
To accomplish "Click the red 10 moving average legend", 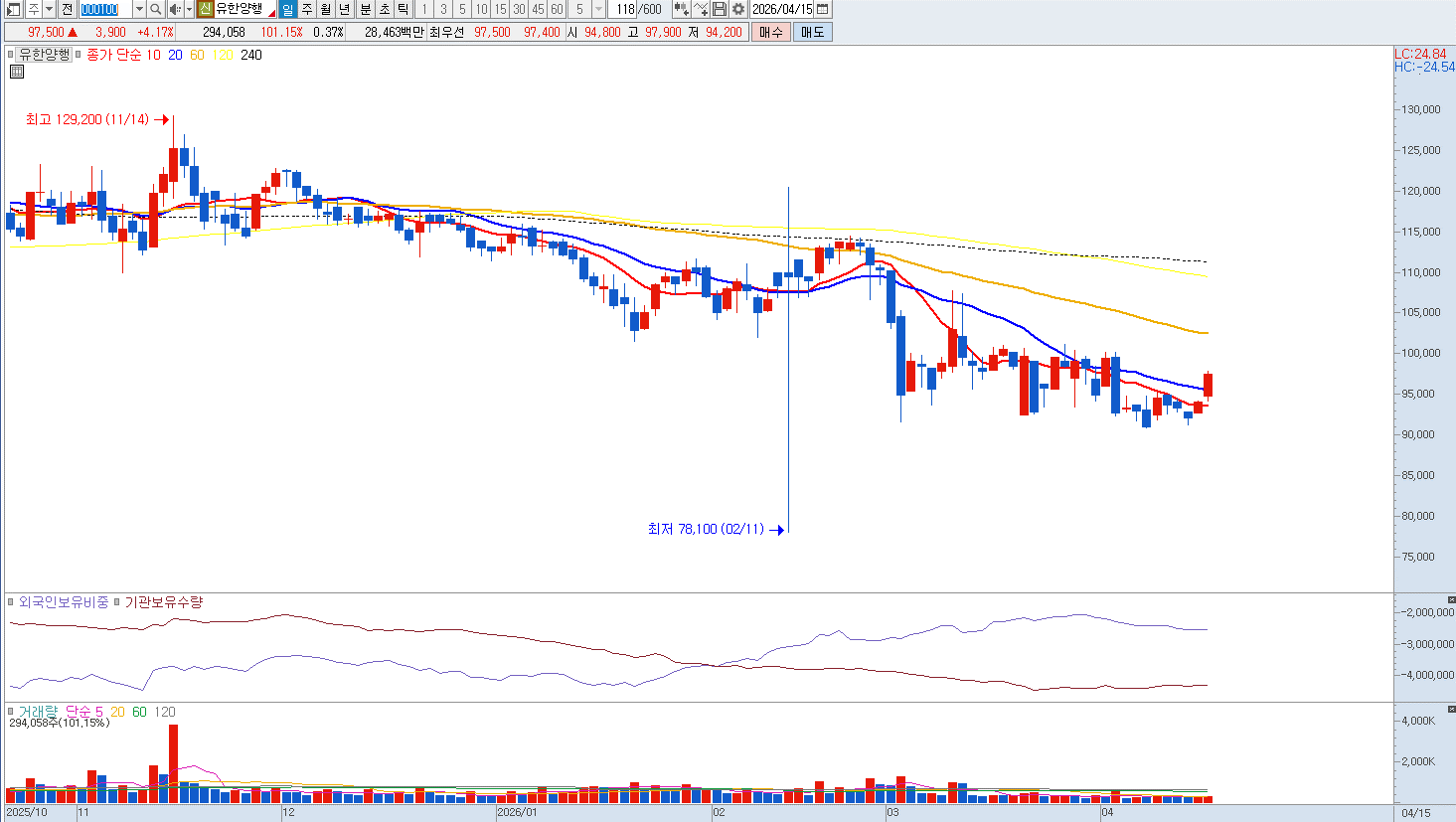I will (x=153, y=55).
